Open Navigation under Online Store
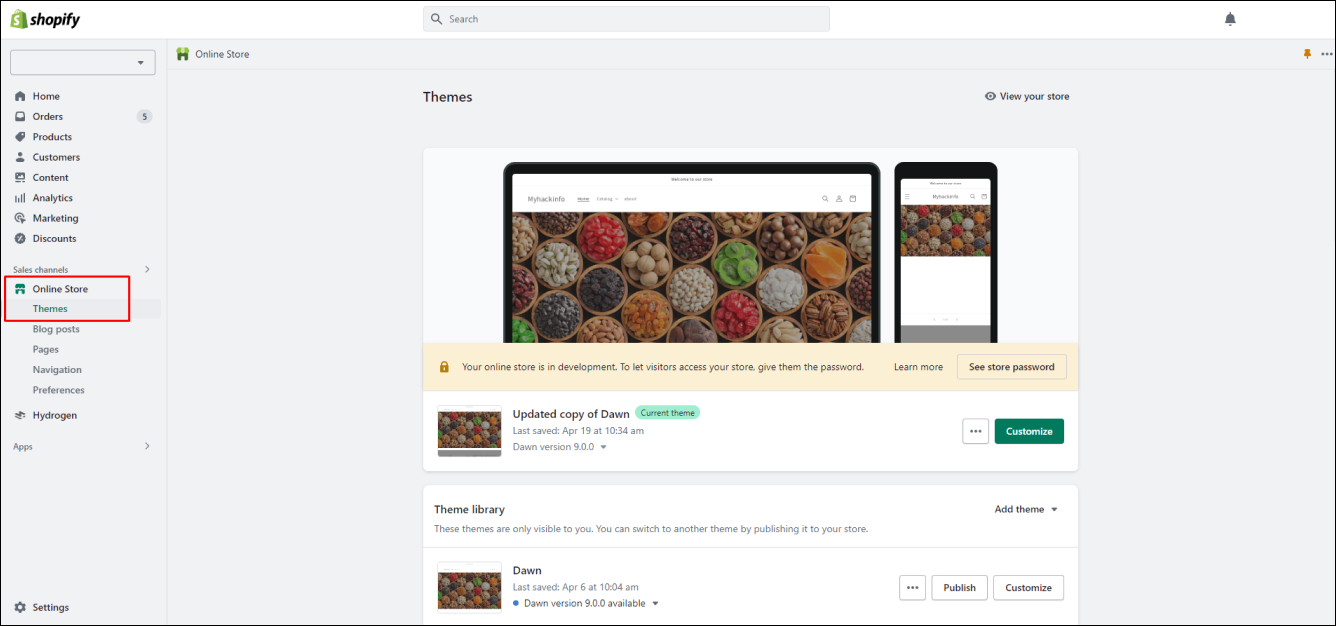Viewport: 1336px width, 626px height. [57, 370]
